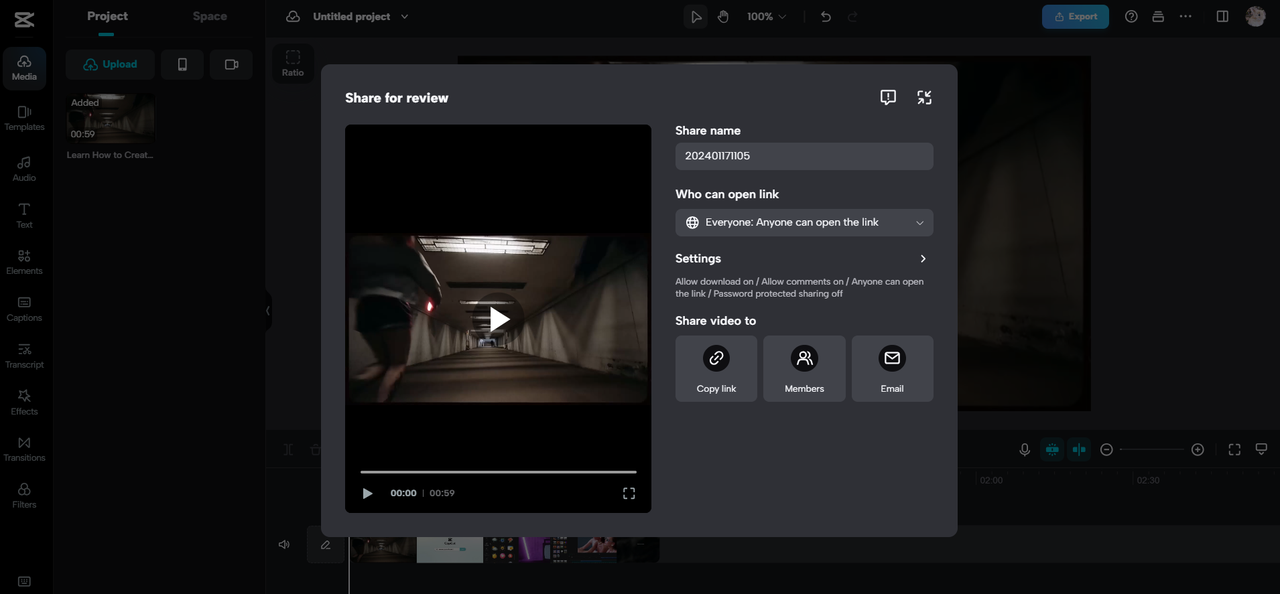This screenshot has width=1280, height=594.
Task: Open the help question mark icon
Action: point(1131,16)
